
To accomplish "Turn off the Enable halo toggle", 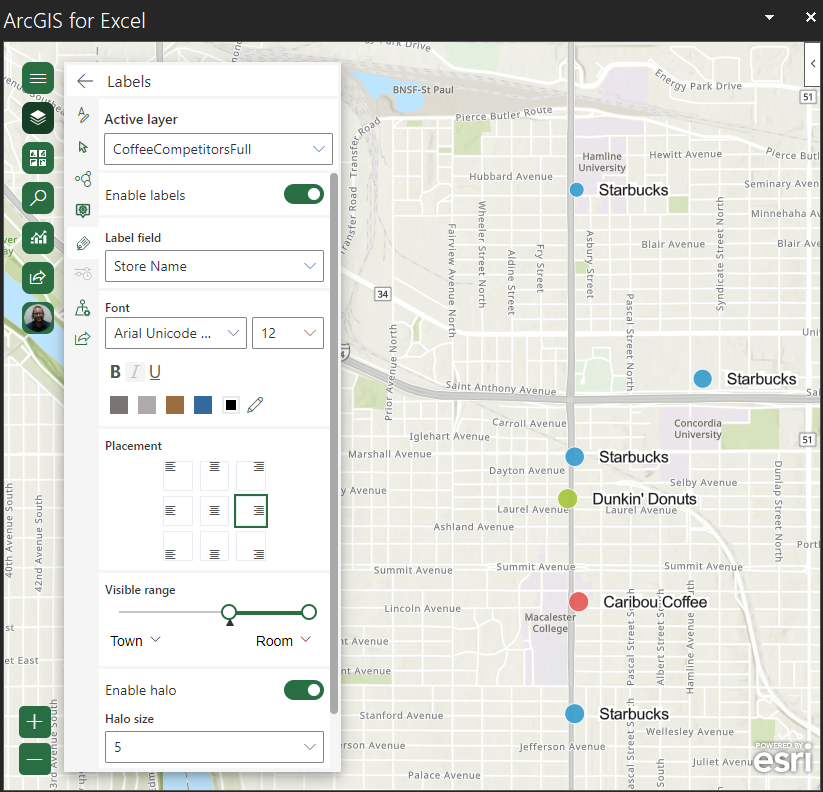I will (x=304, y=690).
